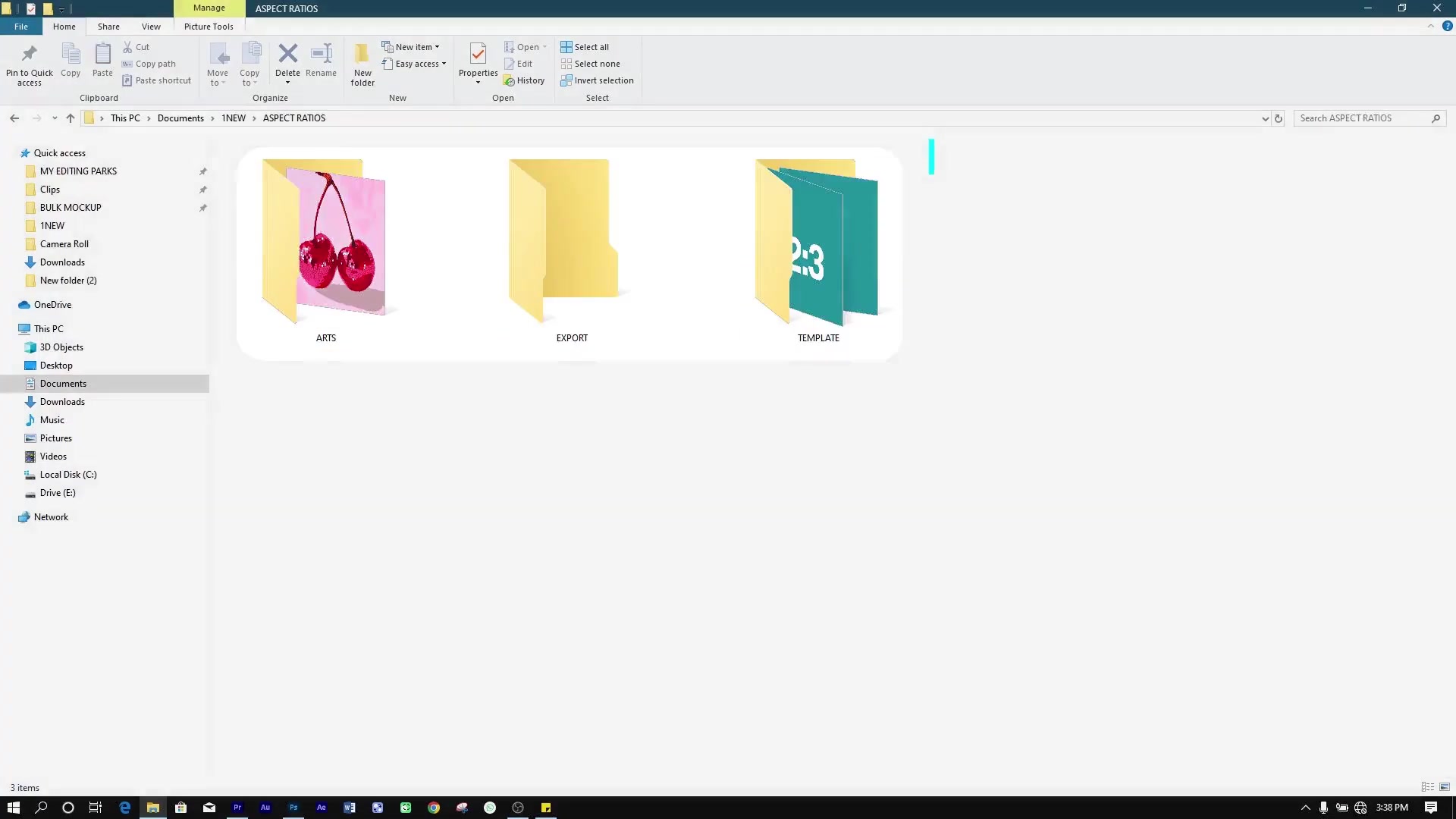Viewport: 1456px width, 819px height.
Task: Click the History icon in the Open group
Action: tap(525, 80)
